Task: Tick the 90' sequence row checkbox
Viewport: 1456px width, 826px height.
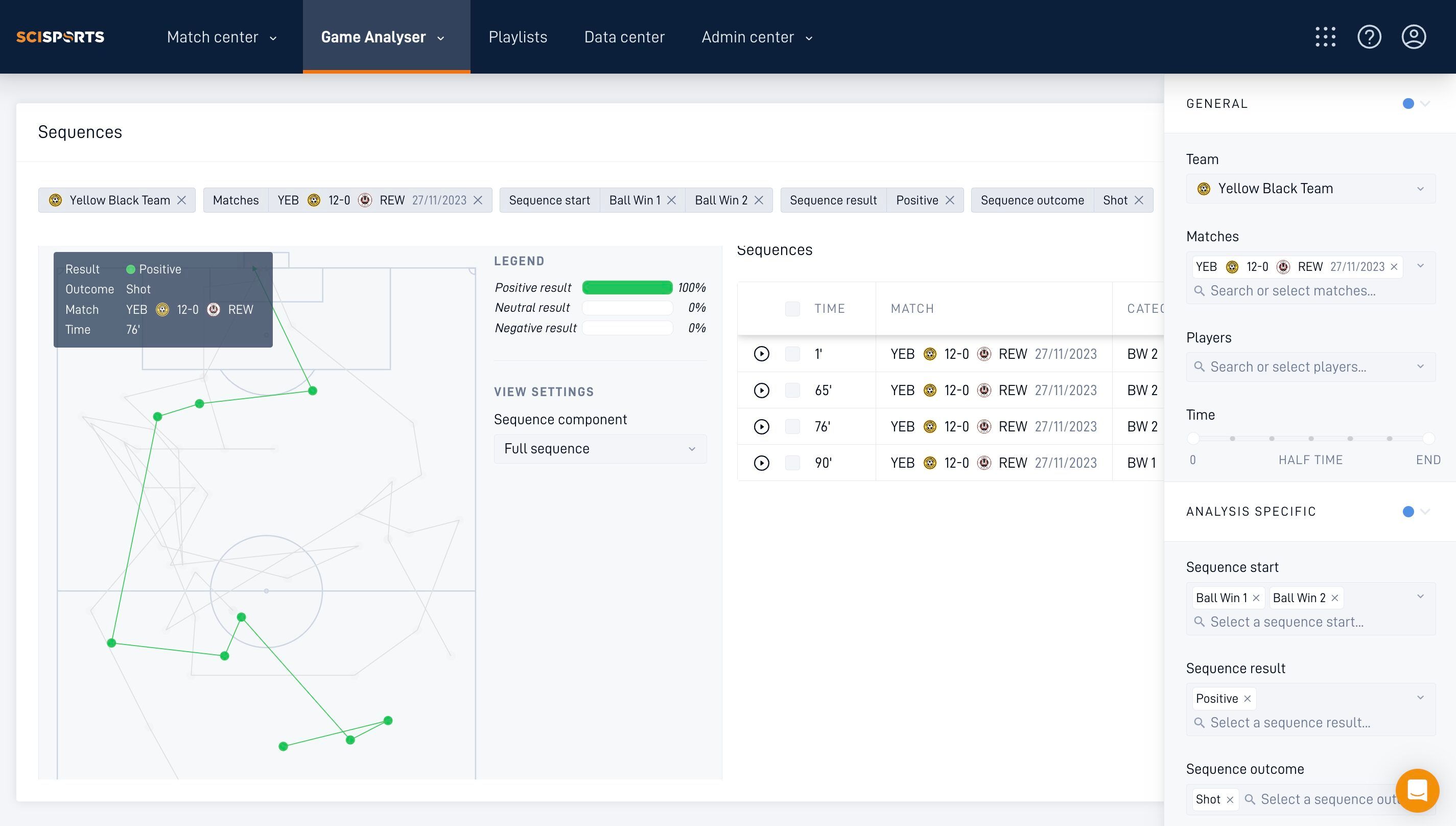Action: (x=792, y=463)
